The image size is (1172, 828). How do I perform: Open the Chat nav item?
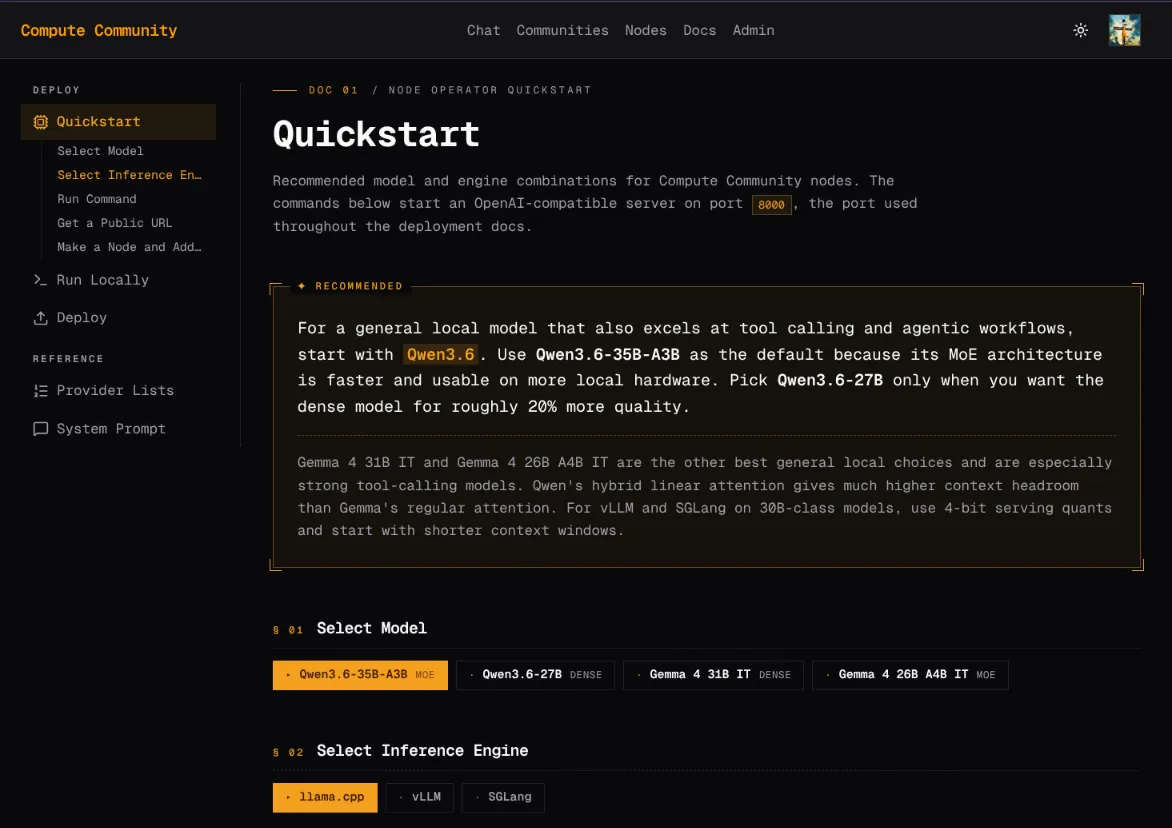[483, 31]
